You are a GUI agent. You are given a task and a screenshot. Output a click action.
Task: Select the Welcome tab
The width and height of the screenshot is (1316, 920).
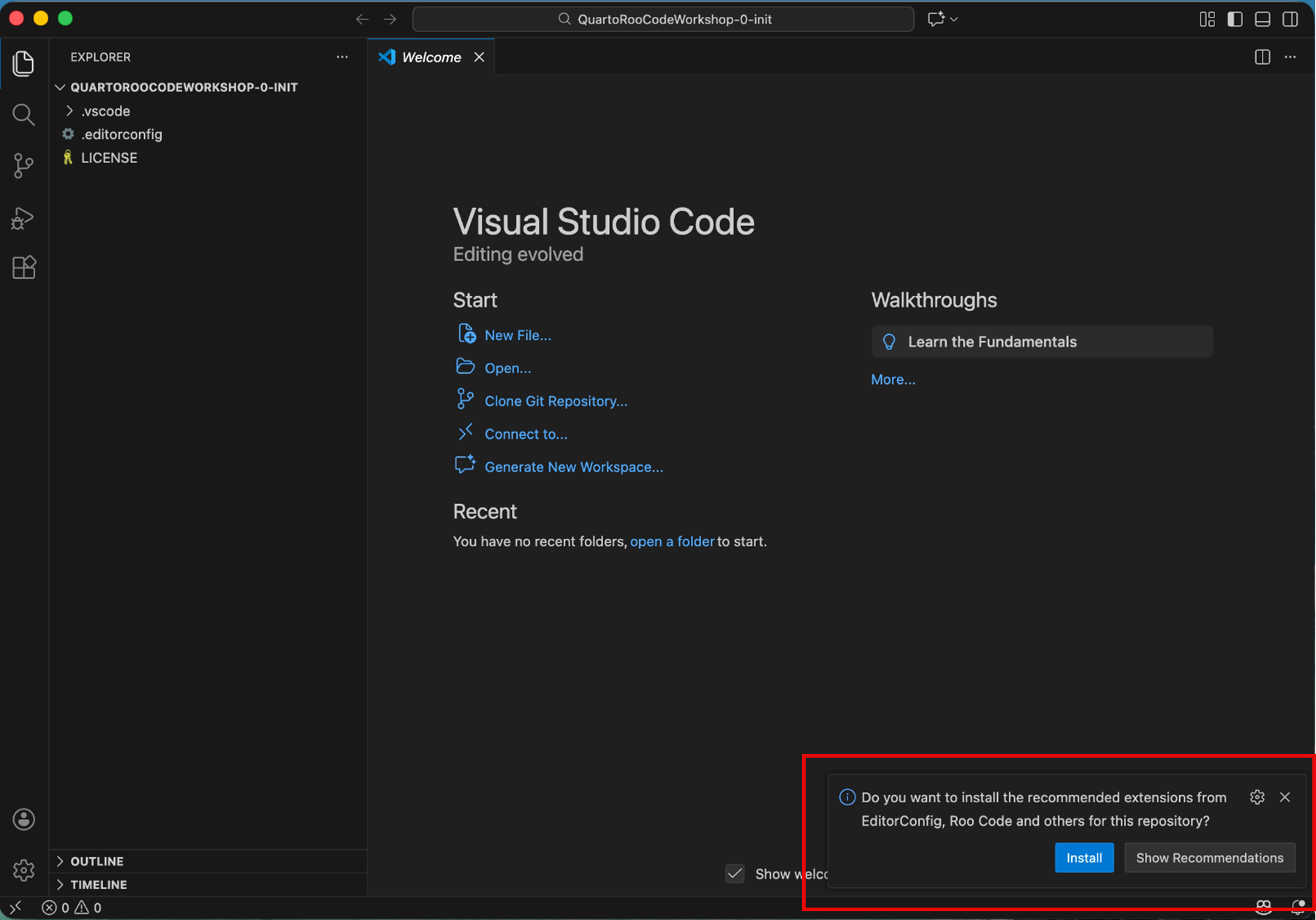(431, 57)
